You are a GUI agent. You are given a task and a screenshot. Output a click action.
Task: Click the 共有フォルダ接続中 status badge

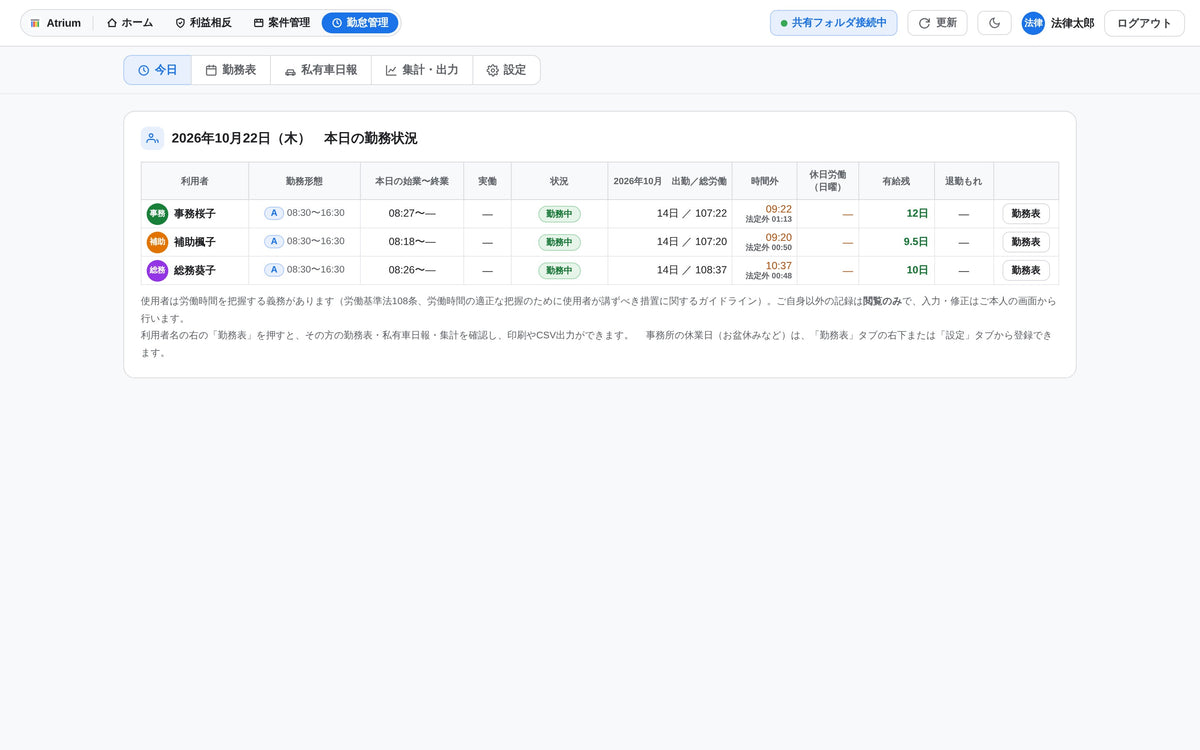click(x=834, y=23)
